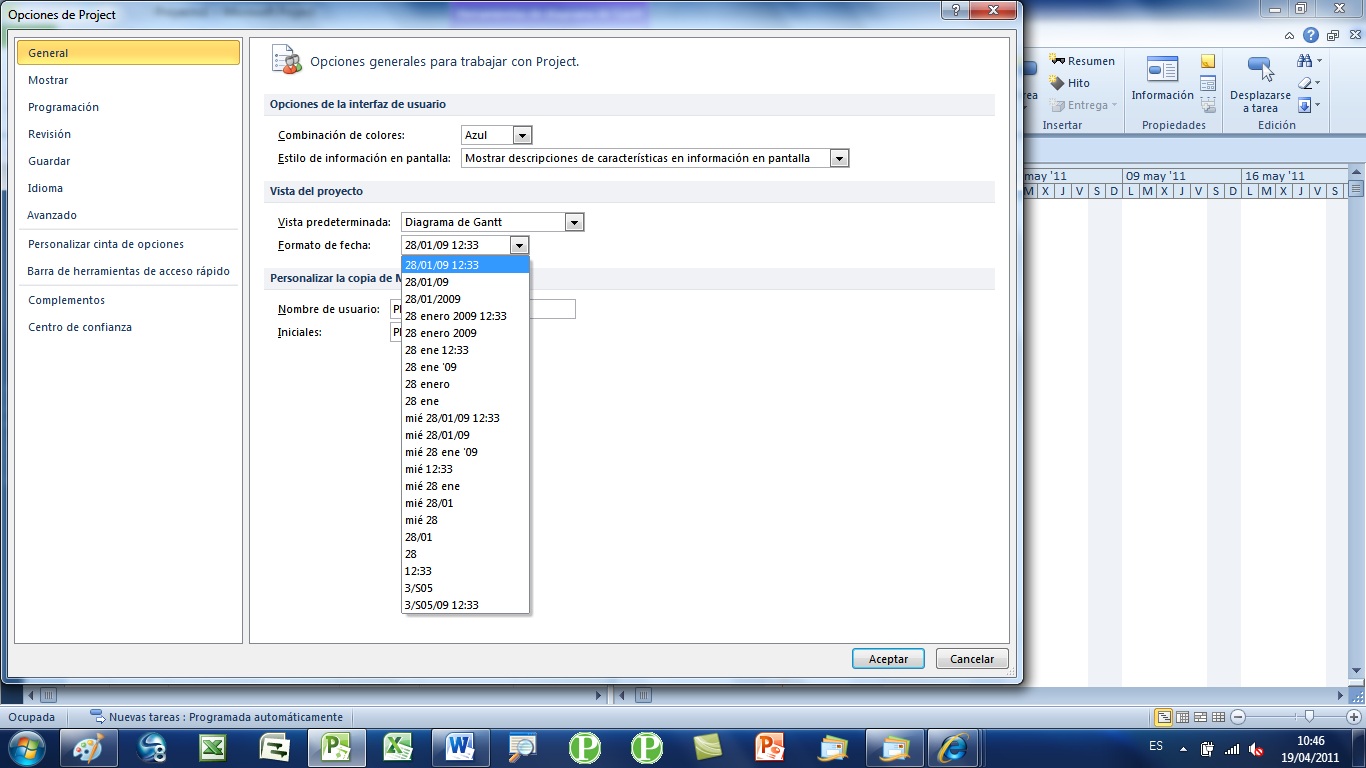This screenshot has height=768, width=1366.
Task: Click the yellow task notes icon
Action: pyautogui.click(x=1208, y=62)
